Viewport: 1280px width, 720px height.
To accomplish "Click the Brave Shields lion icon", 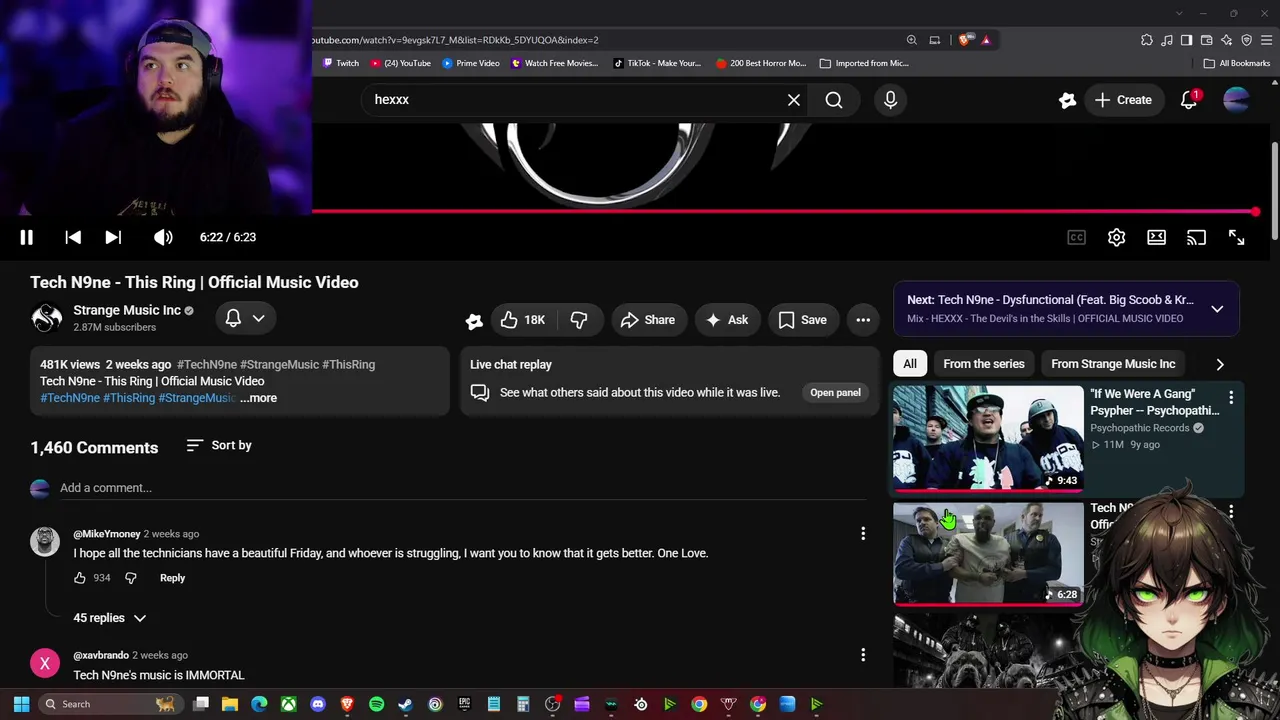I will click(x=964, y=40).
